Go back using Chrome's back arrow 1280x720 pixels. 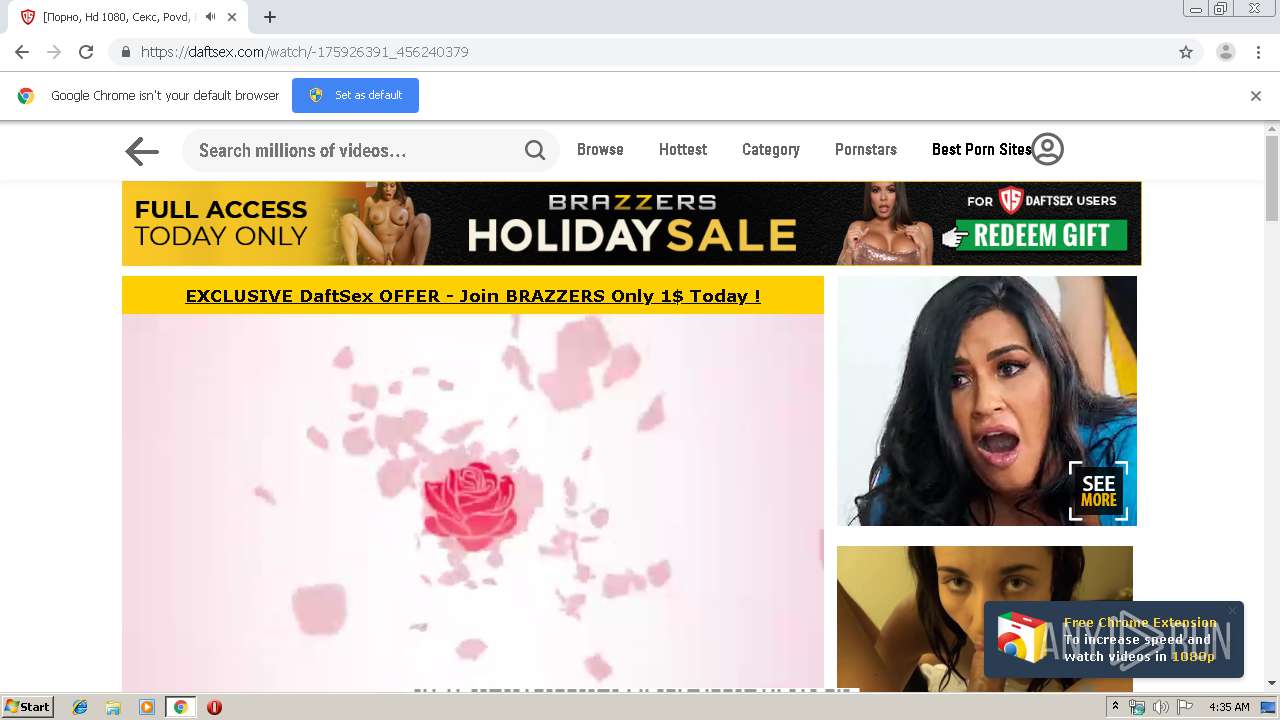tap(22, 52)
